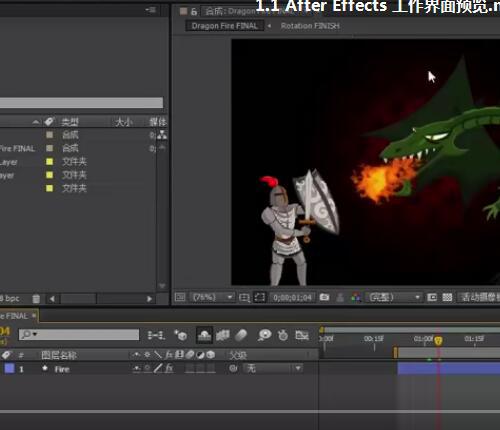The width and height of the screenshot is (500, 430).
Task: Click the left arrow of project horizontal scrollbar
Action: point(52,299)
